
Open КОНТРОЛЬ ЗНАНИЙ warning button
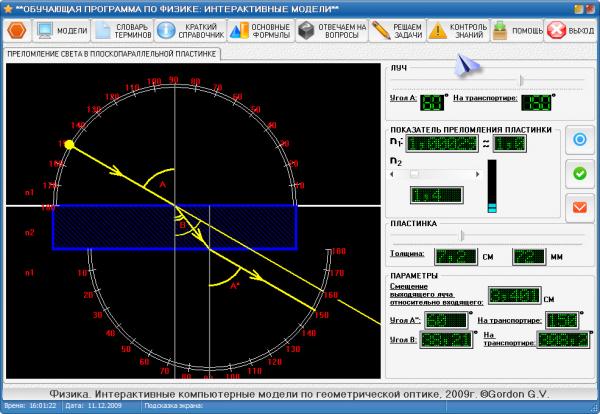[x=458, y=31]
